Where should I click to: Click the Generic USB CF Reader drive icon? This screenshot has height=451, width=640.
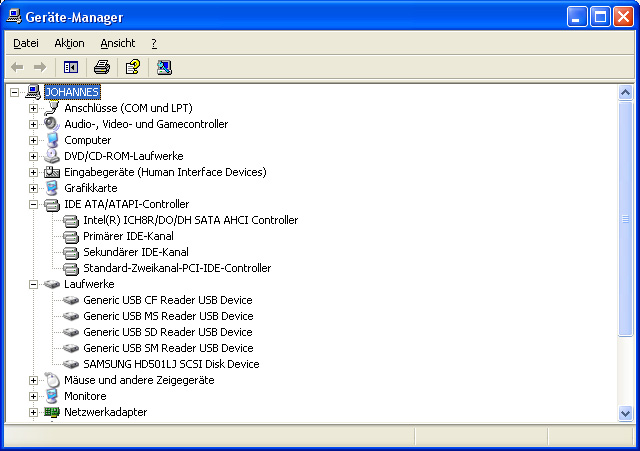pyautogui.click(x=71, y=300)
